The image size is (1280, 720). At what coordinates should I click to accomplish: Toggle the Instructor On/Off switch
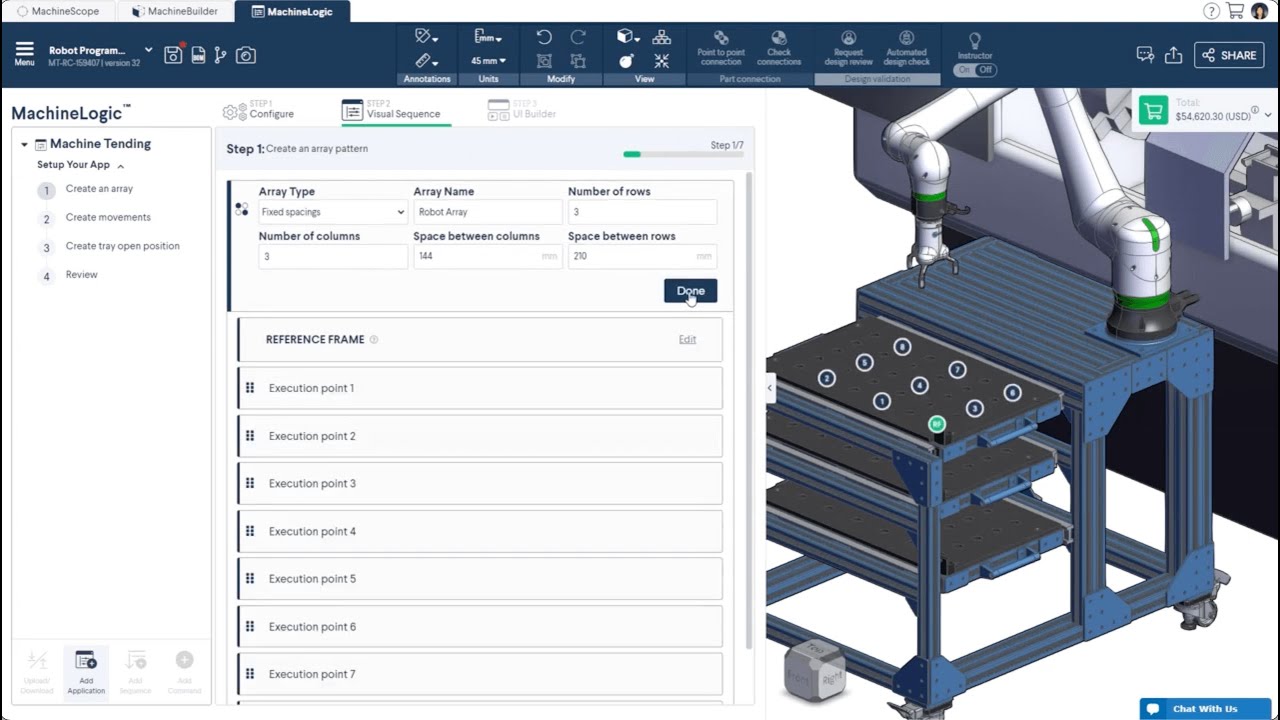click(975, 70)
